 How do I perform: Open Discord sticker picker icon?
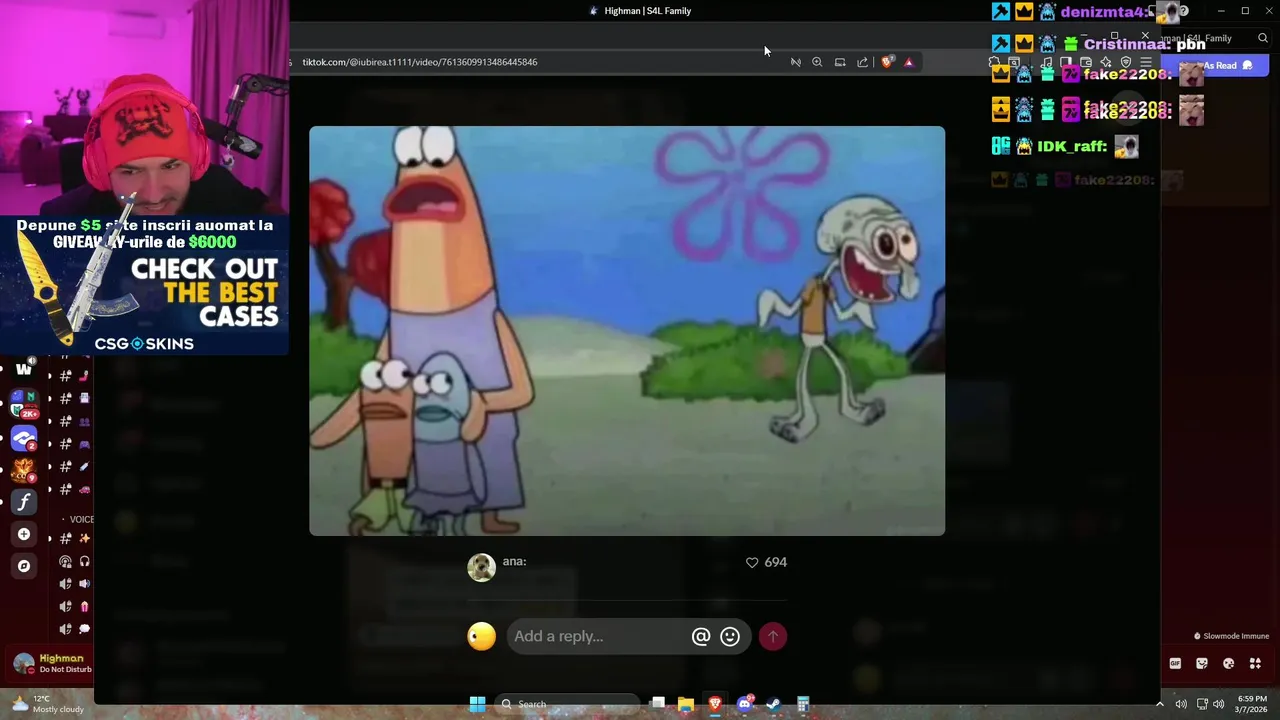[1202, 663]
